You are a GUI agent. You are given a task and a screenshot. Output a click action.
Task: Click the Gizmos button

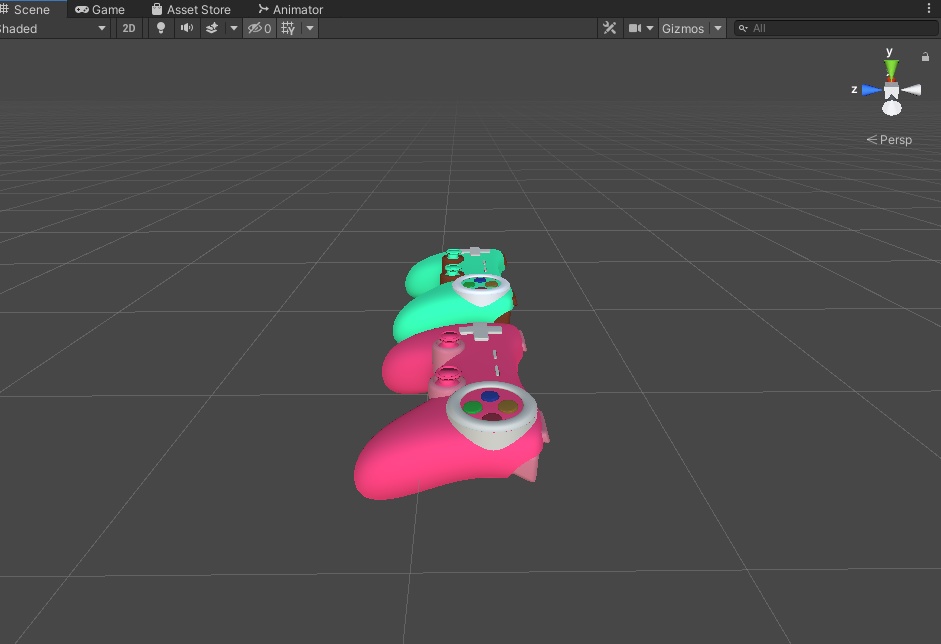686,28
